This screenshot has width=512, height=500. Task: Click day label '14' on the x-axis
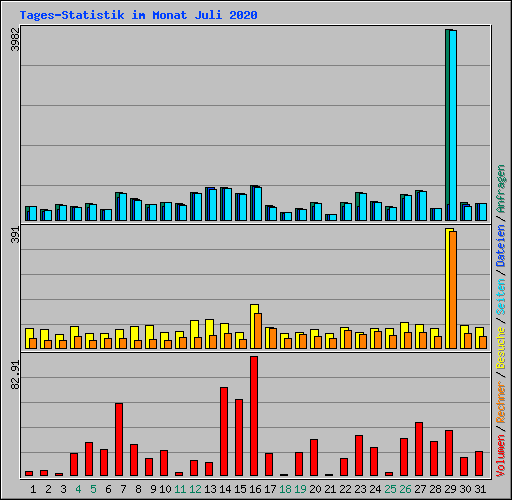tap(225, 489)
